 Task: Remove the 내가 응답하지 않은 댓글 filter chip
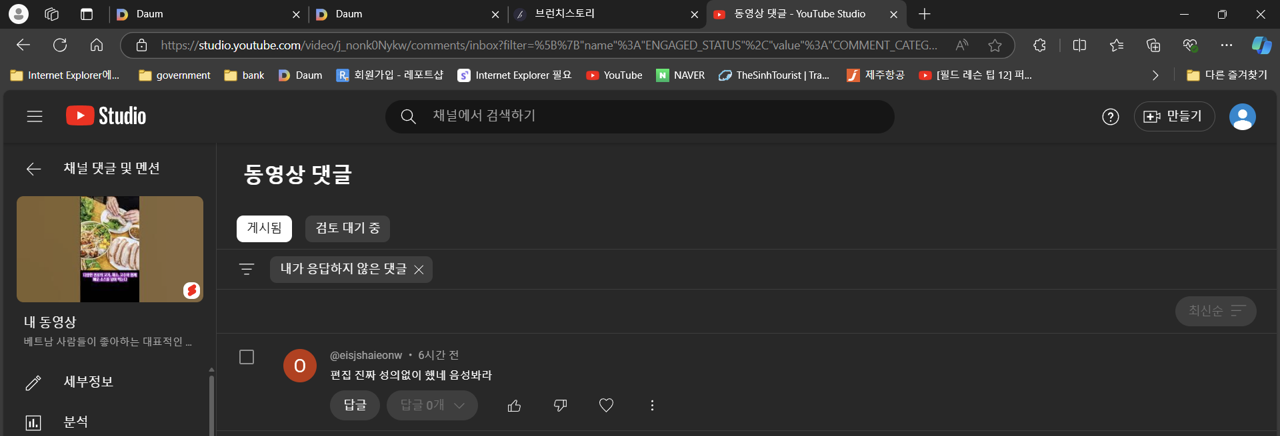pos(419,269)
